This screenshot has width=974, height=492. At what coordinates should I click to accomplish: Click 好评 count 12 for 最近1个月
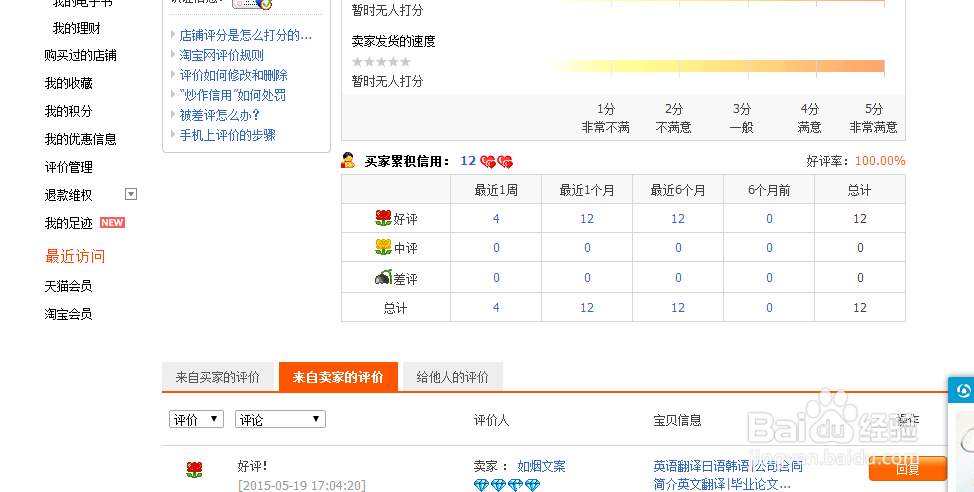click(x=587, y=219)
